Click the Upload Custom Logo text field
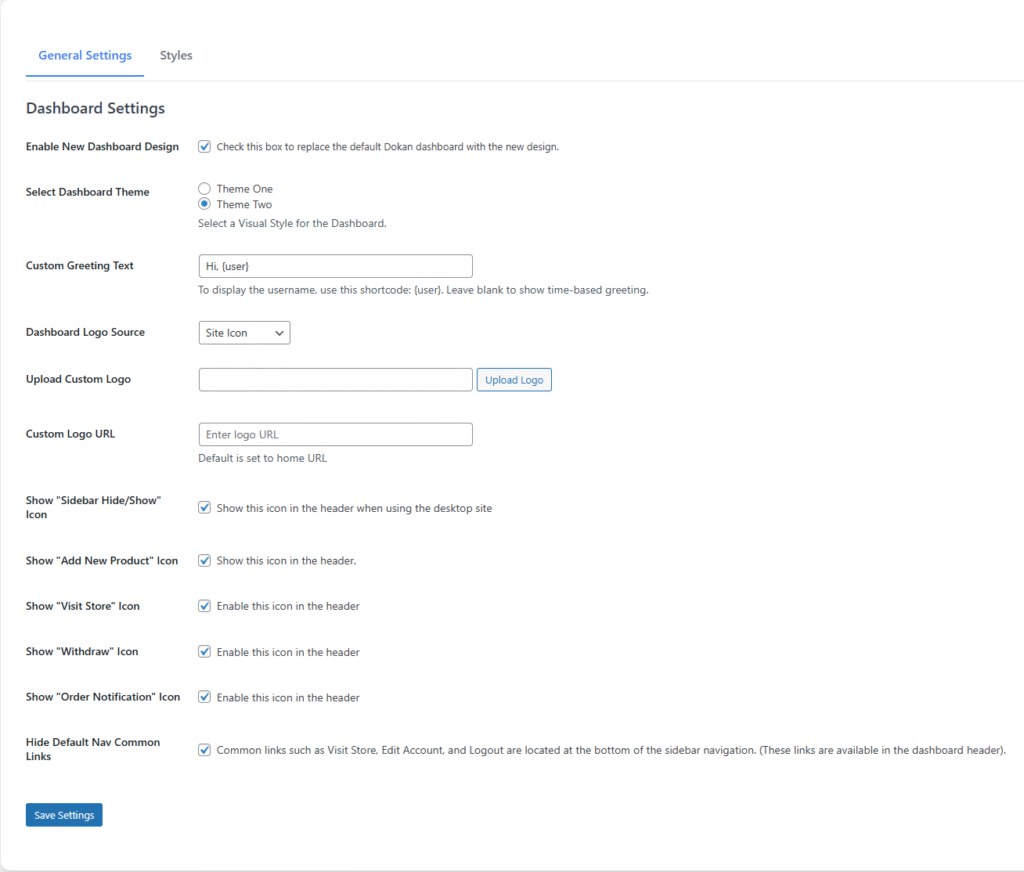1024x872 pixels. point(335,380)
